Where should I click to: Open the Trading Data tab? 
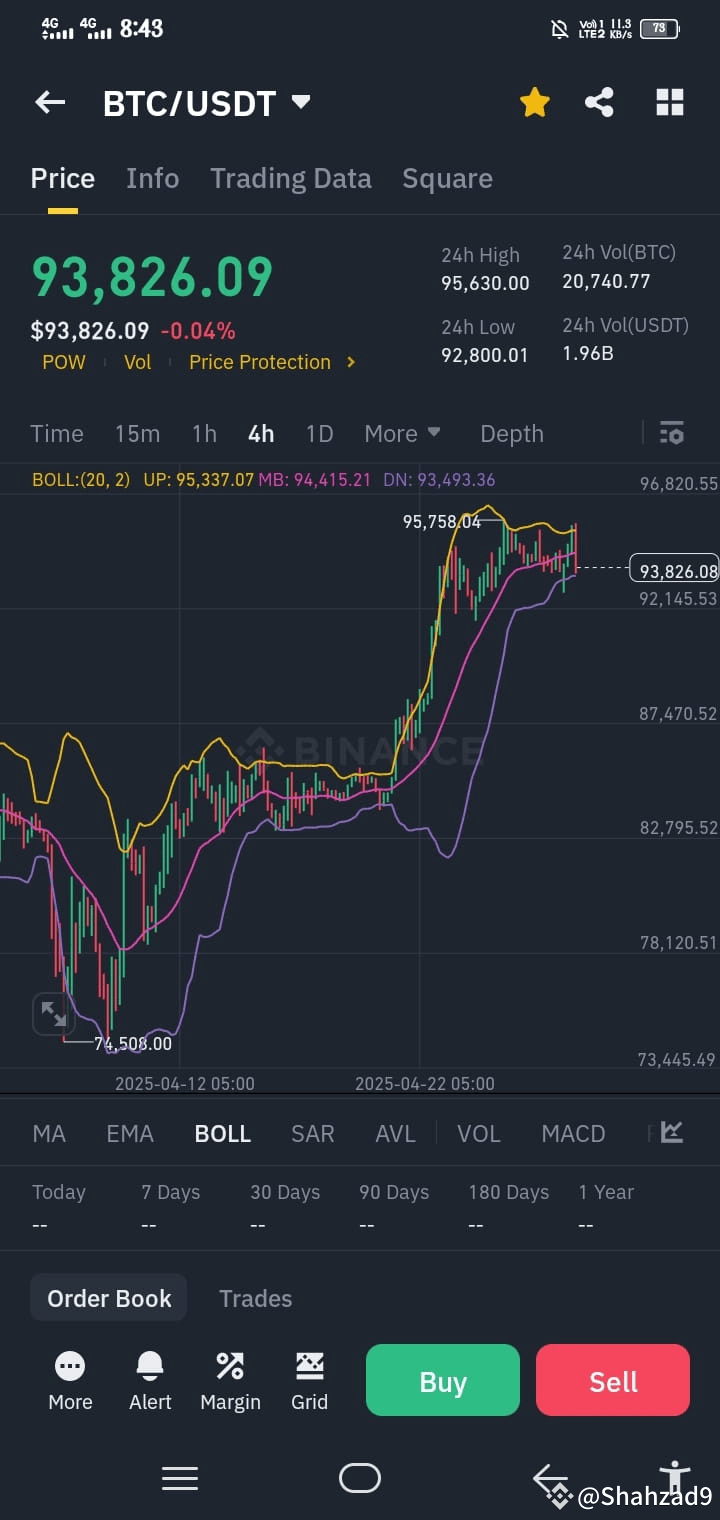pyautogui.click(x=291, y=178)
